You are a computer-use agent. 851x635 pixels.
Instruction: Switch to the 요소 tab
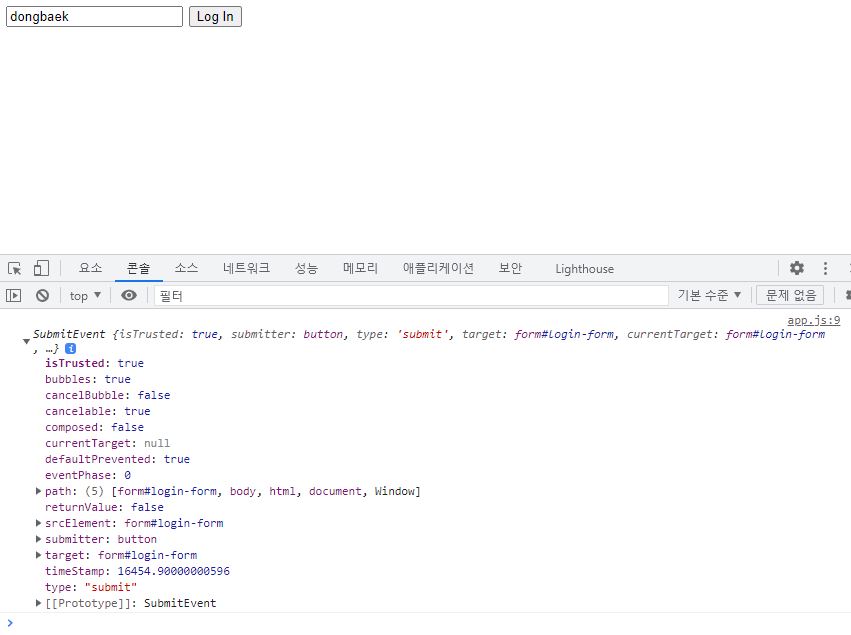(x=90, y=268)
